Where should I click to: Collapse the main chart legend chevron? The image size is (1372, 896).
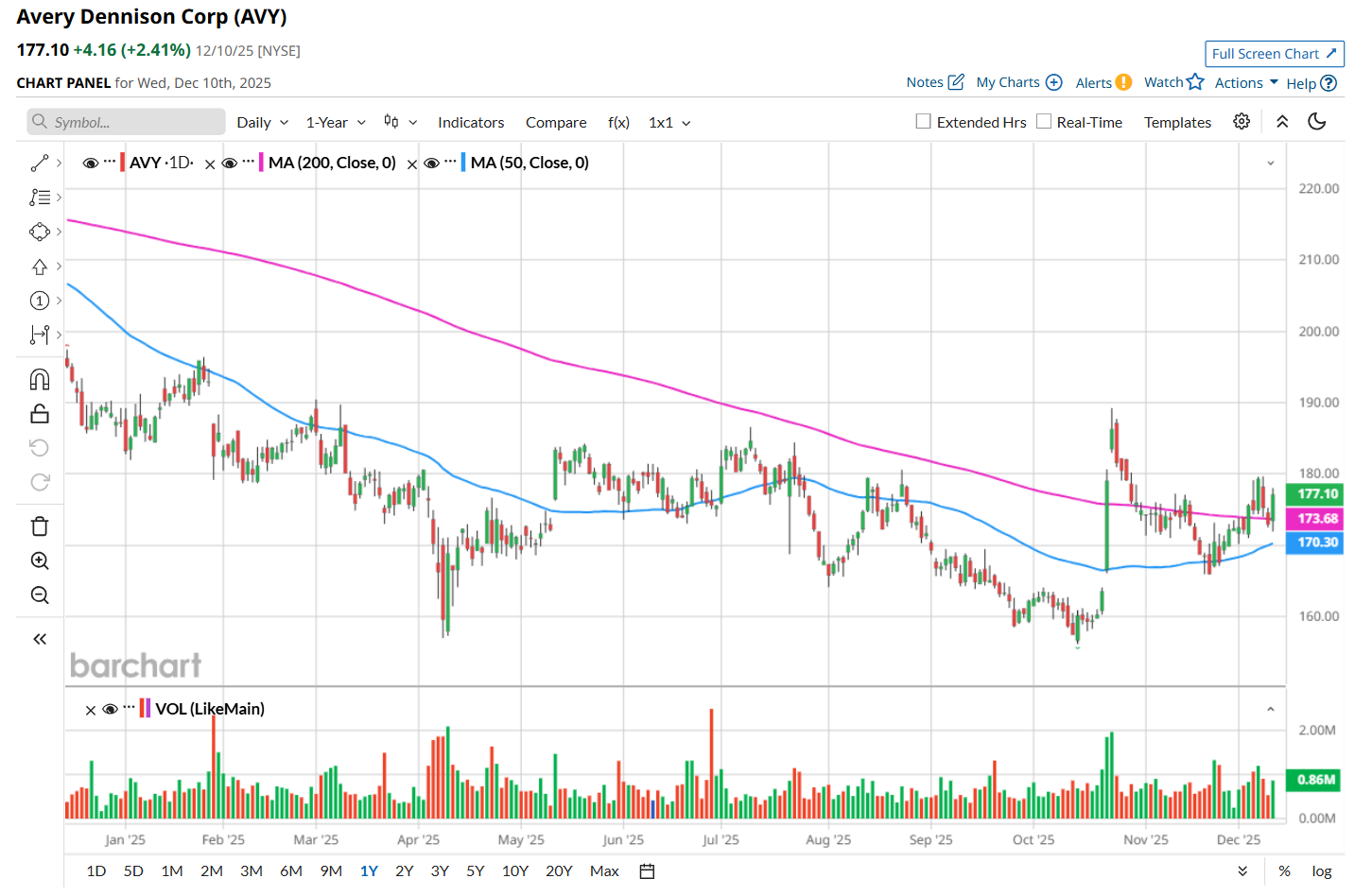1271,164
